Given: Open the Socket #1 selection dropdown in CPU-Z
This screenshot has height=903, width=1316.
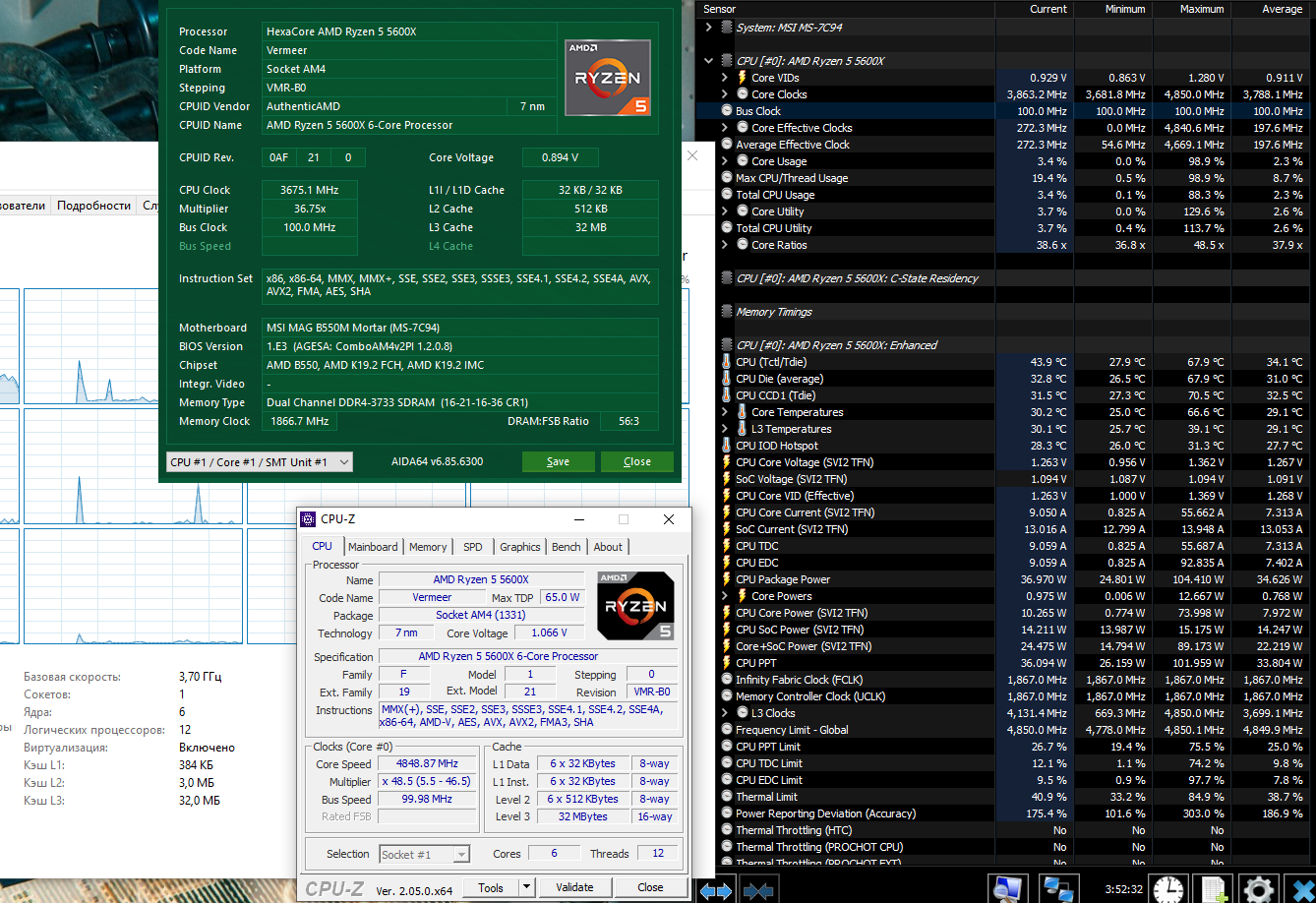Looking at the screenshot, I should (424, 855).
